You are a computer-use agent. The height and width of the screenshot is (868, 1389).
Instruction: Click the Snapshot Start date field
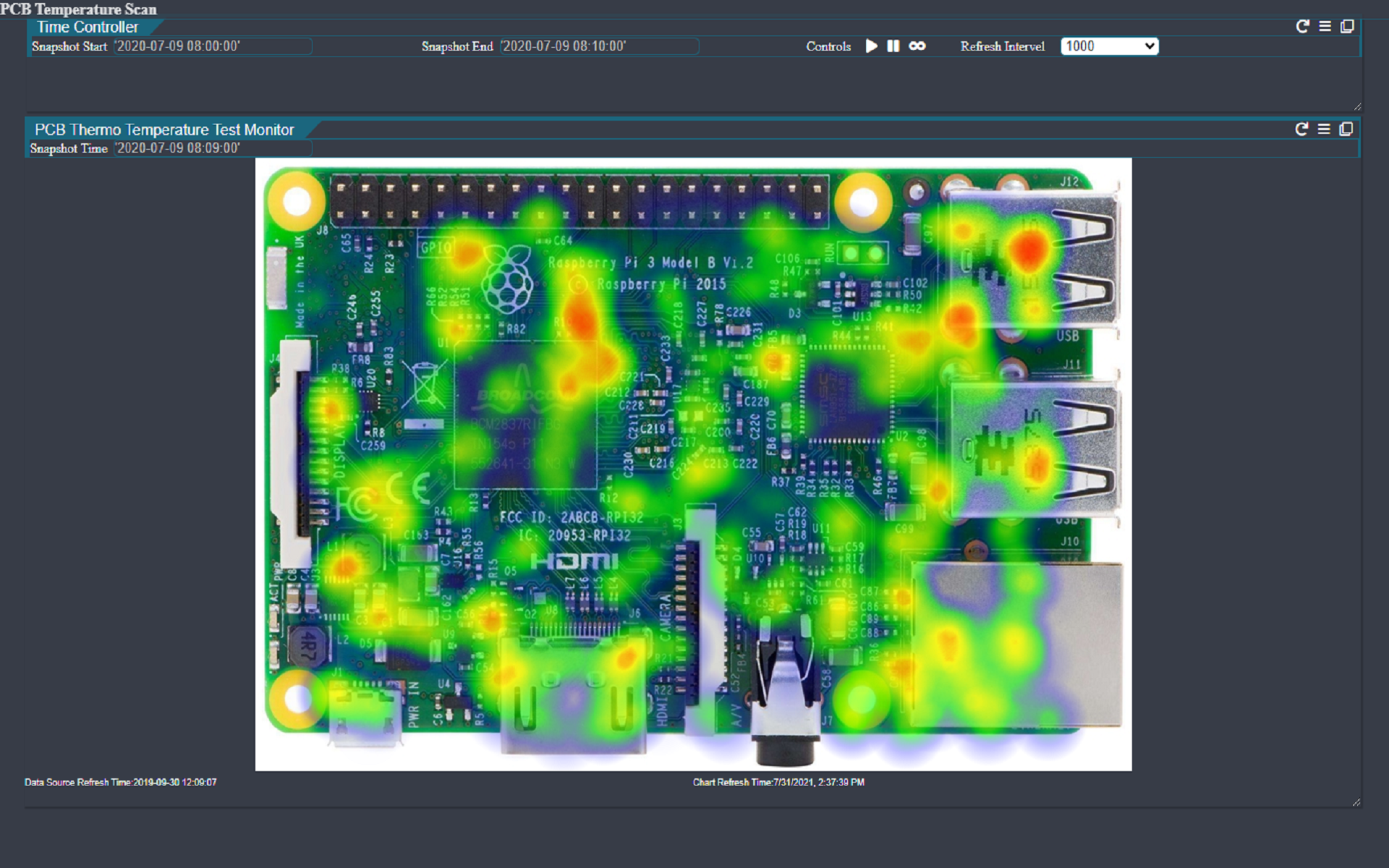213,46
